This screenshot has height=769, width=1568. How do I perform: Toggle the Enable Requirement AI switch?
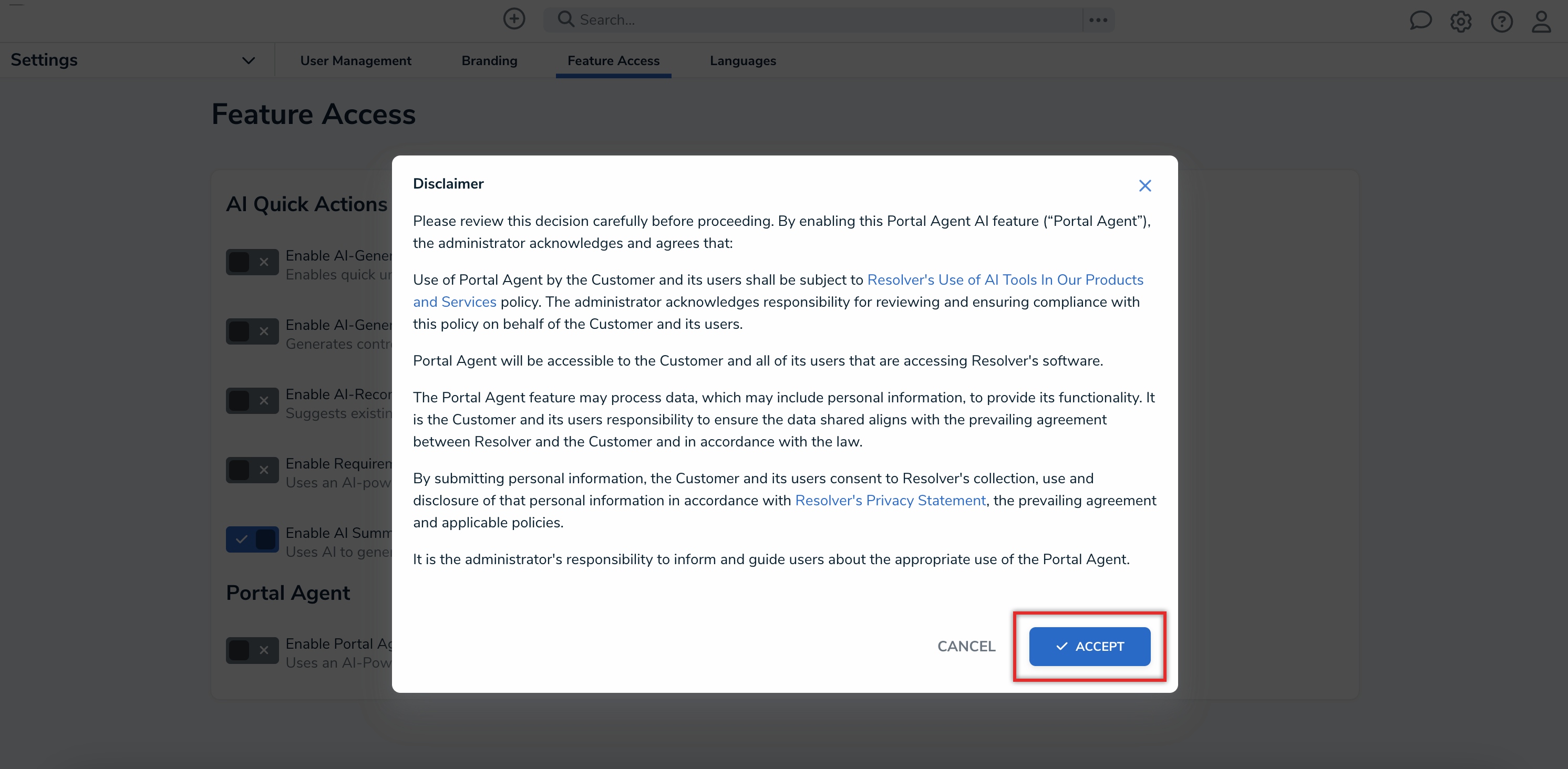click(252, 470)
